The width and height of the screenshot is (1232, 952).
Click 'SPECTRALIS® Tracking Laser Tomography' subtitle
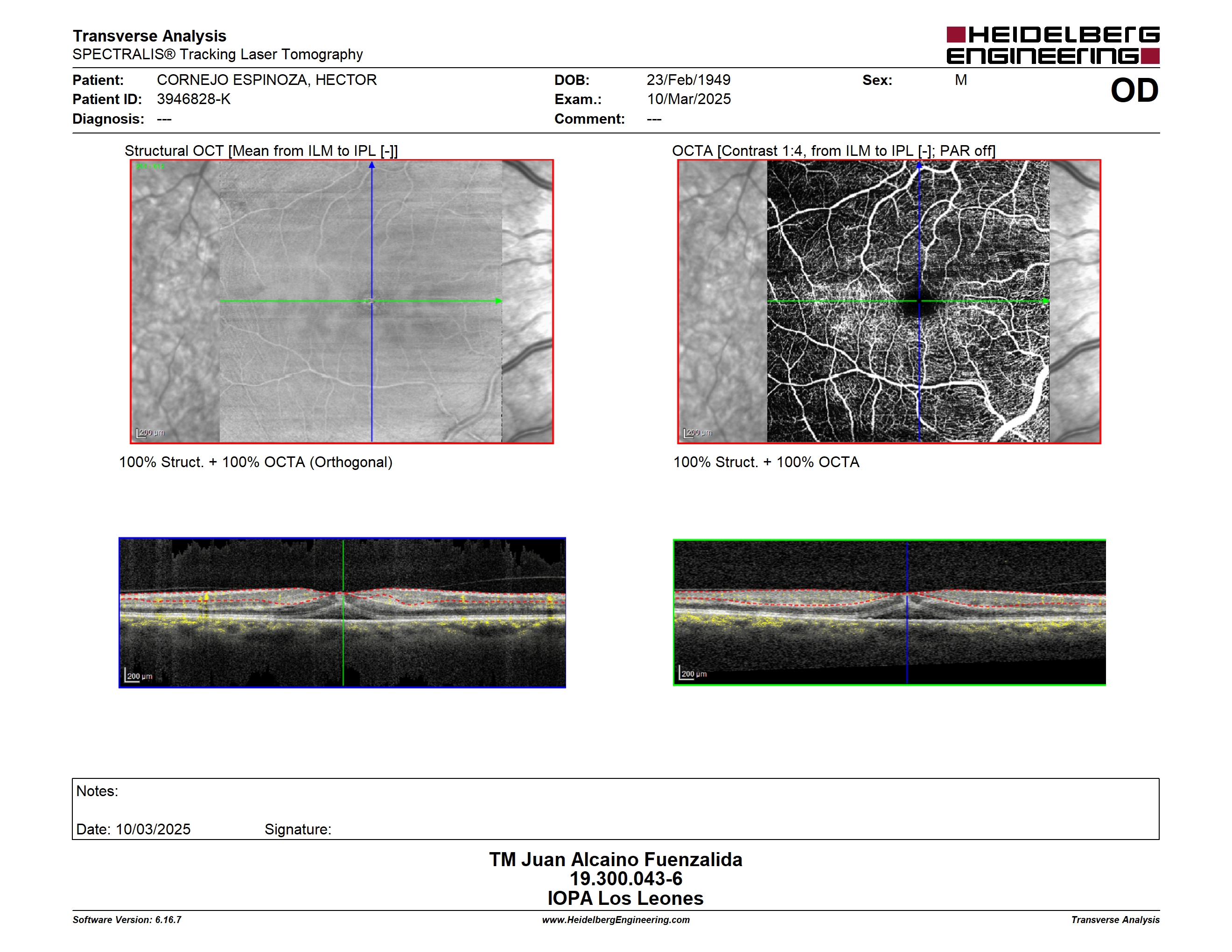tap(218, 54)
